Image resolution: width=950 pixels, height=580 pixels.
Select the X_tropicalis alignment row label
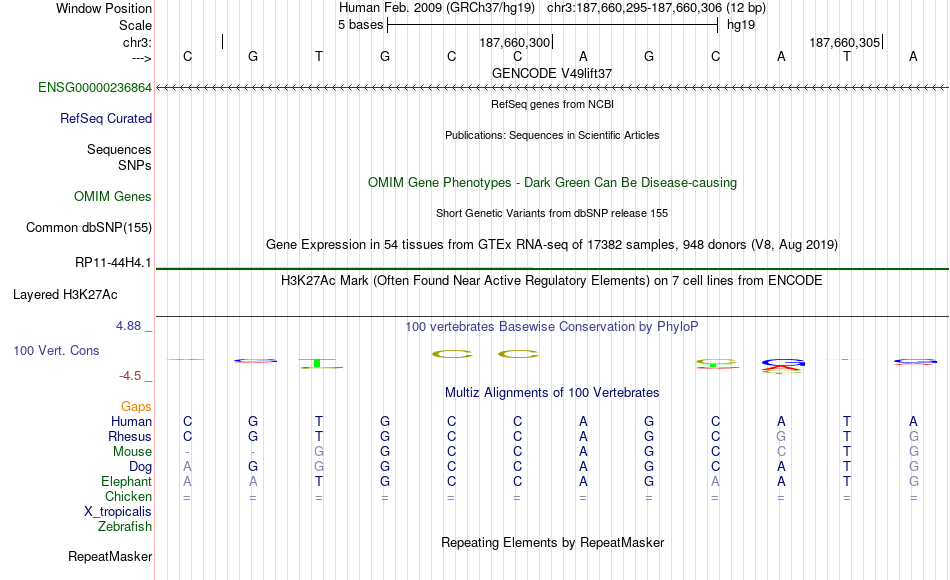click(118, 512)
